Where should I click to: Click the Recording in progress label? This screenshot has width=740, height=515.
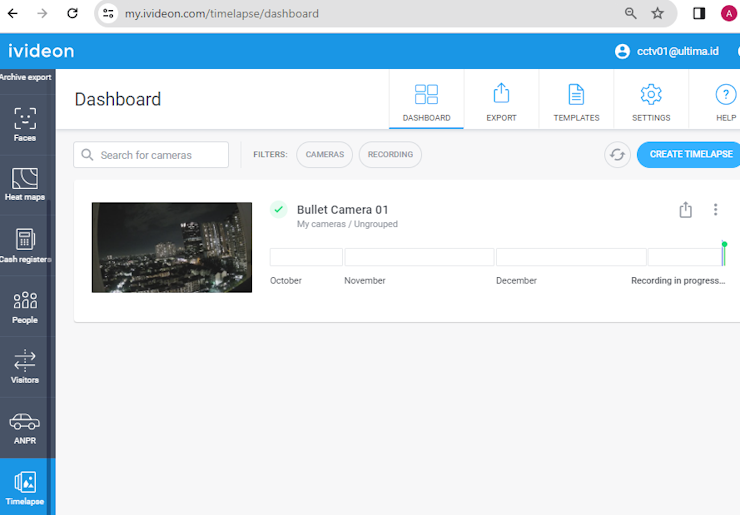pos(678,280)
